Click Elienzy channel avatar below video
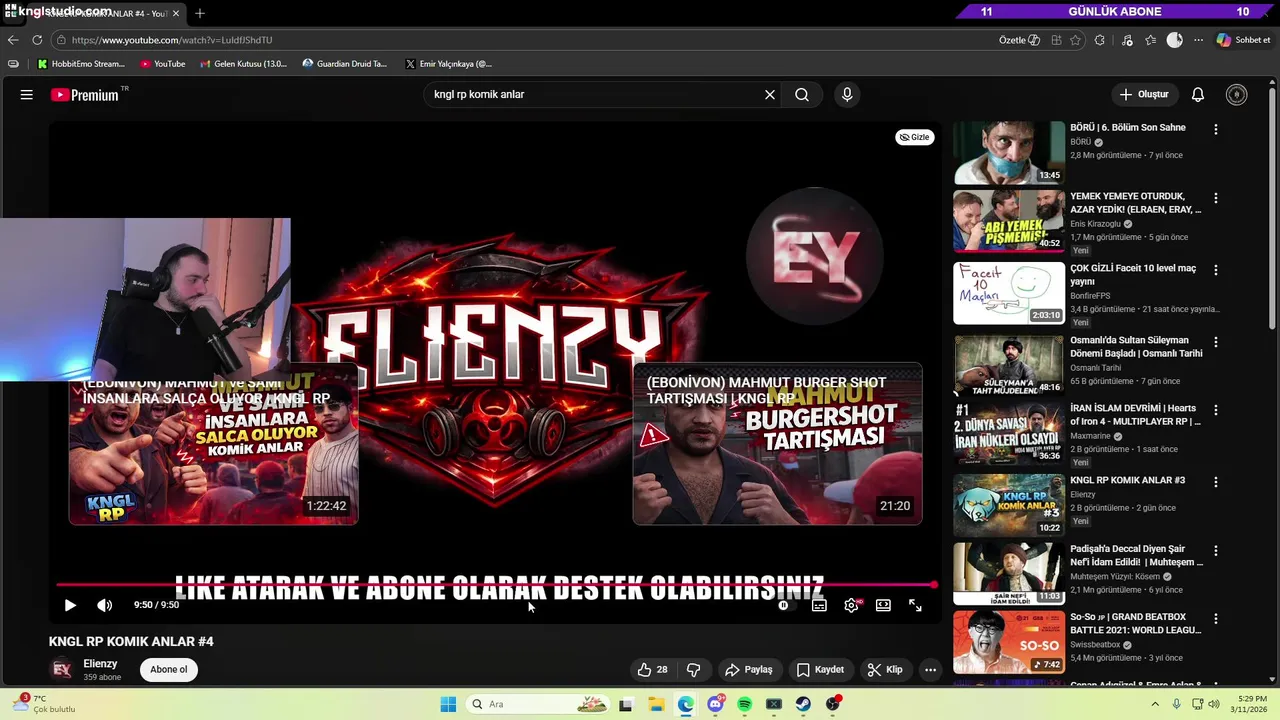1280x720 pixels. click(x=62, y=670)
